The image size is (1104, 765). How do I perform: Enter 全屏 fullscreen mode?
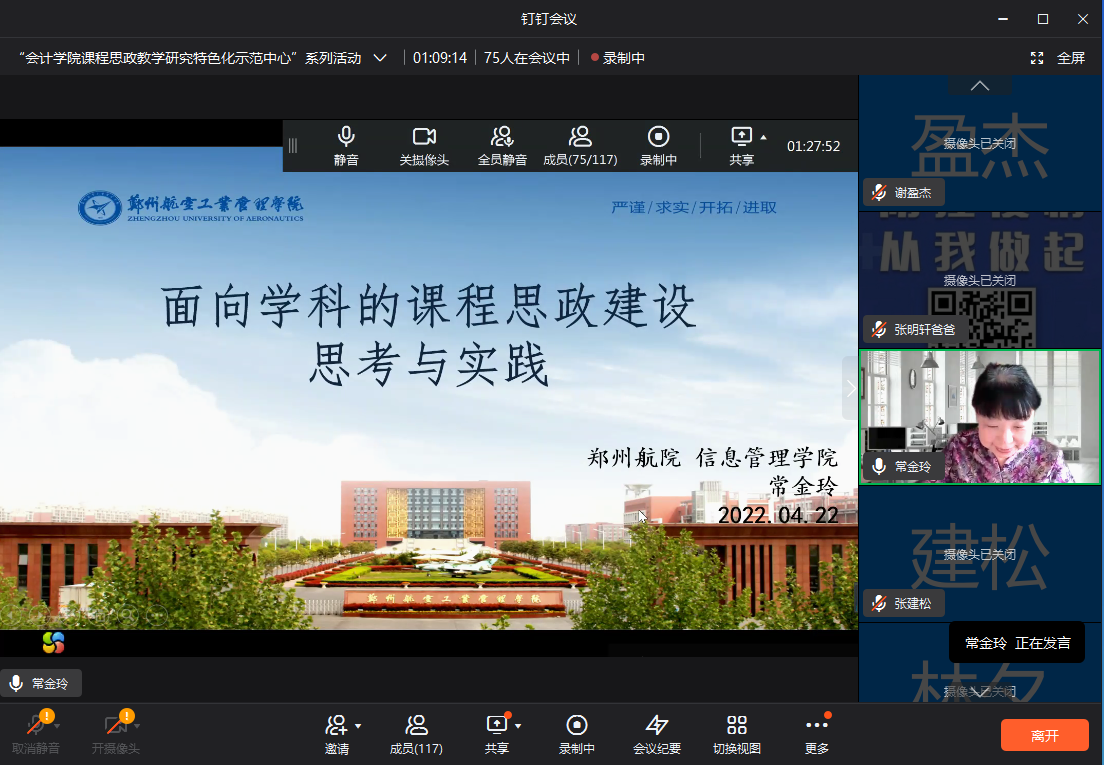coord(1058,58)
